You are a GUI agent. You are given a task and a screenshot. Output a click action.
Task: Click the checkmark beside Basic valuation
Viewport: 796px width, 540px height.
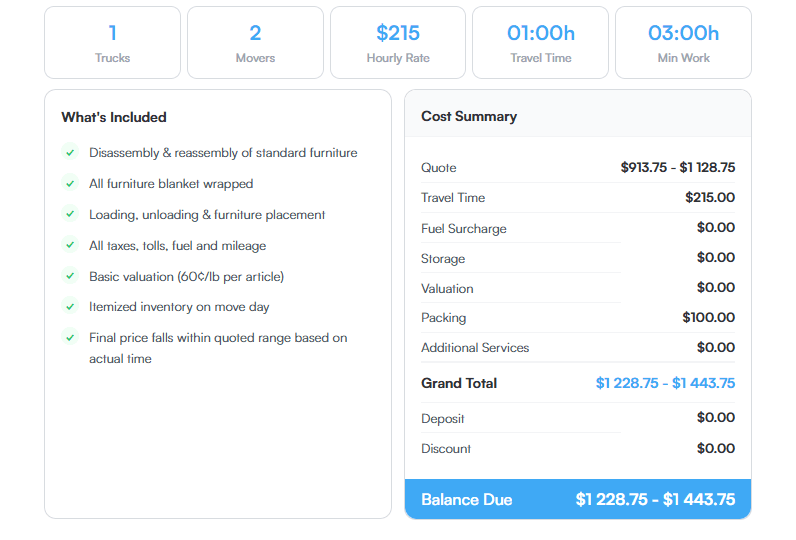(x=70, y=276)
